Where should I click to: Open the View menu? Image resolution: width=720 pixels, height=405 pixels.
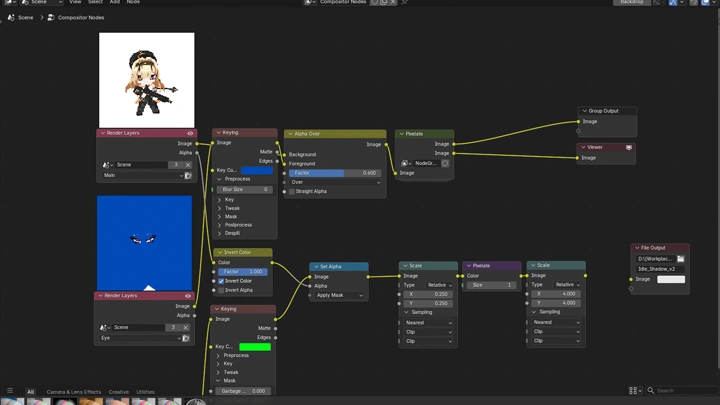click(75, 2)
